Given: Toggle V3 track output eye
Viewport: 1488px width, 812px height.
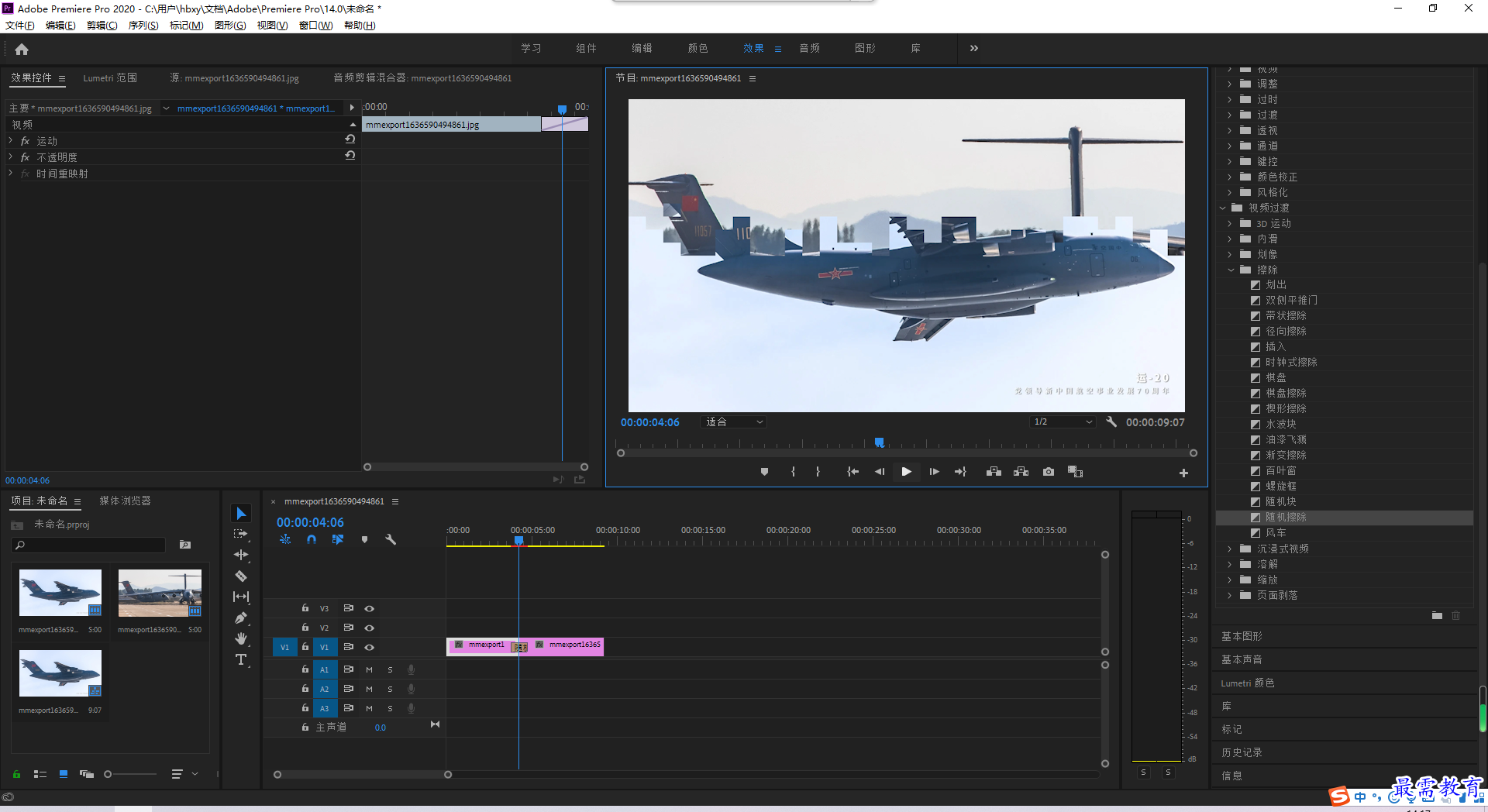Looking at the screenshot, I should (x=370, y=608).
